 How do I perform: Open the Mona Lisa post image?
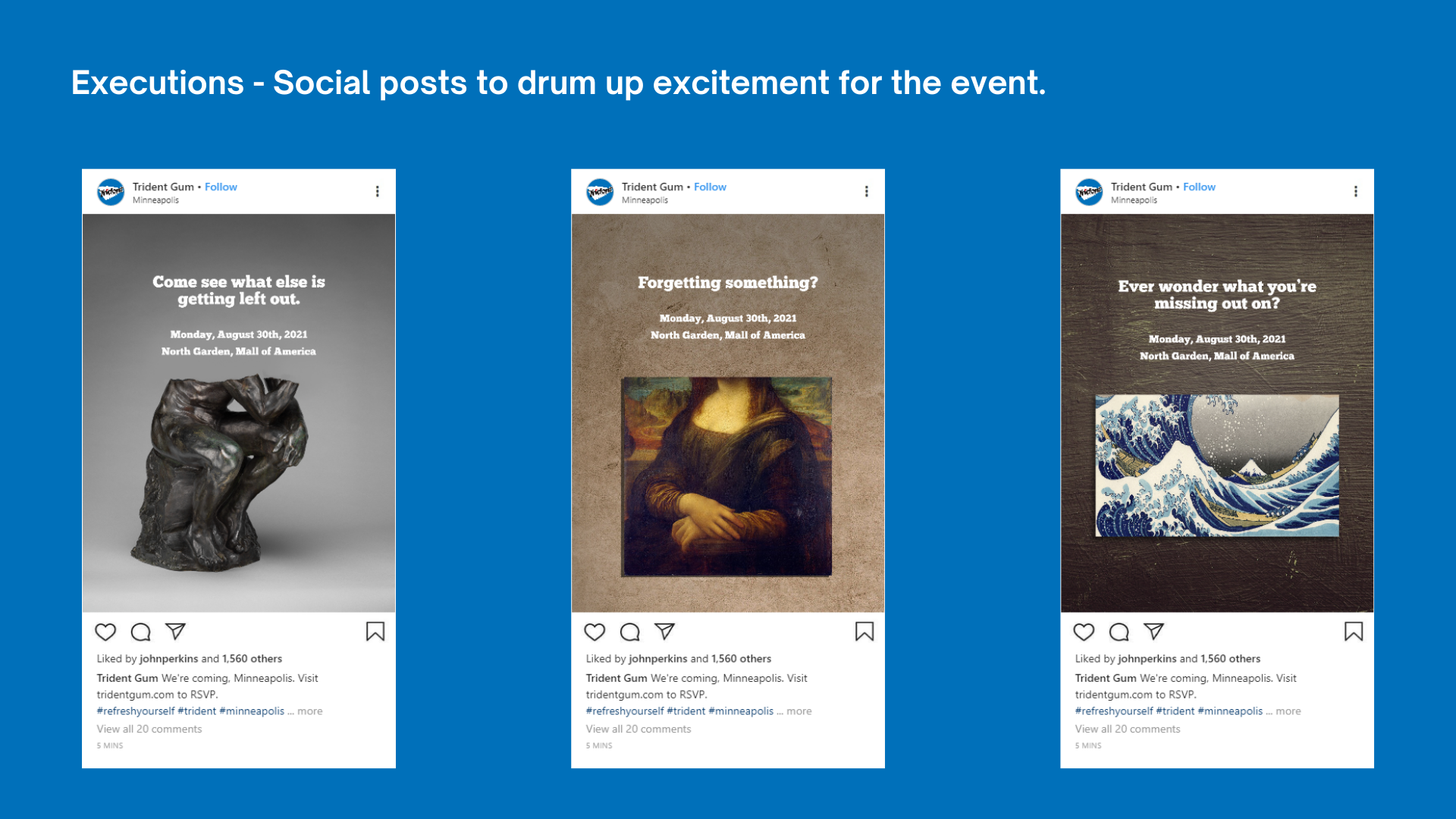pyautogui.click(x=727, y=476)
